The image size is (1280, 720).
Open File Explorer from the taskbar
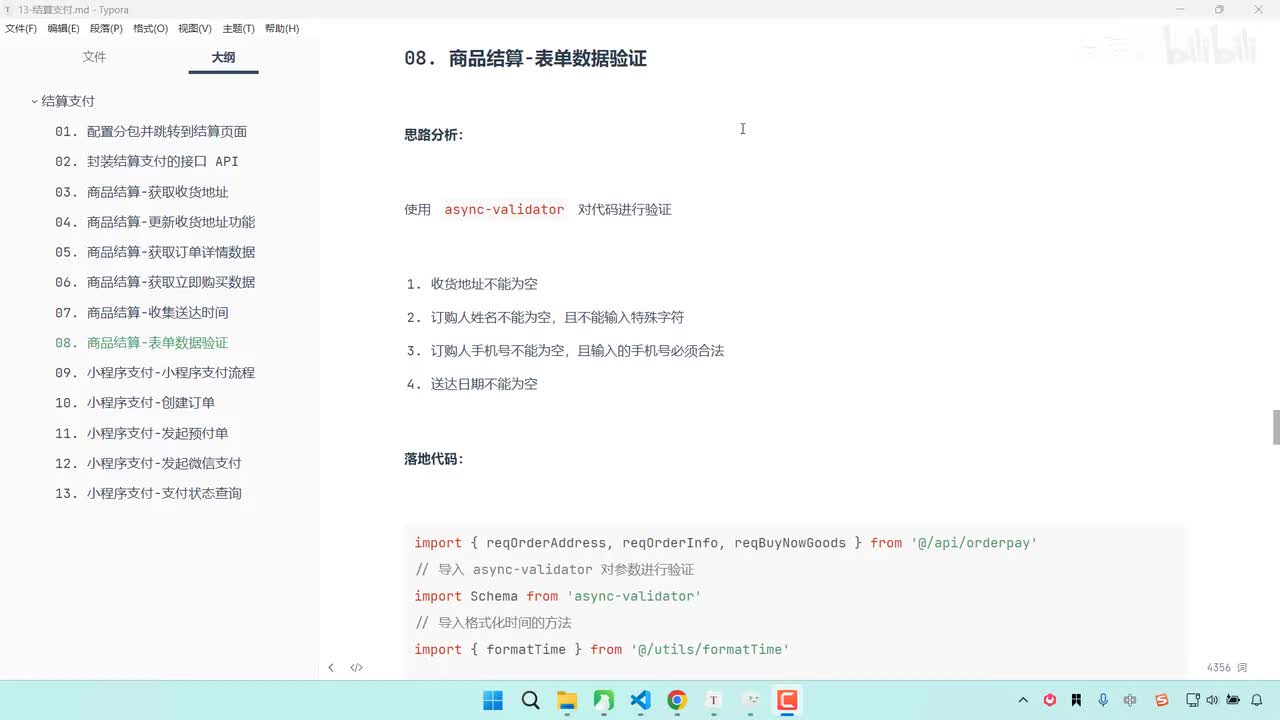(567, 700)
